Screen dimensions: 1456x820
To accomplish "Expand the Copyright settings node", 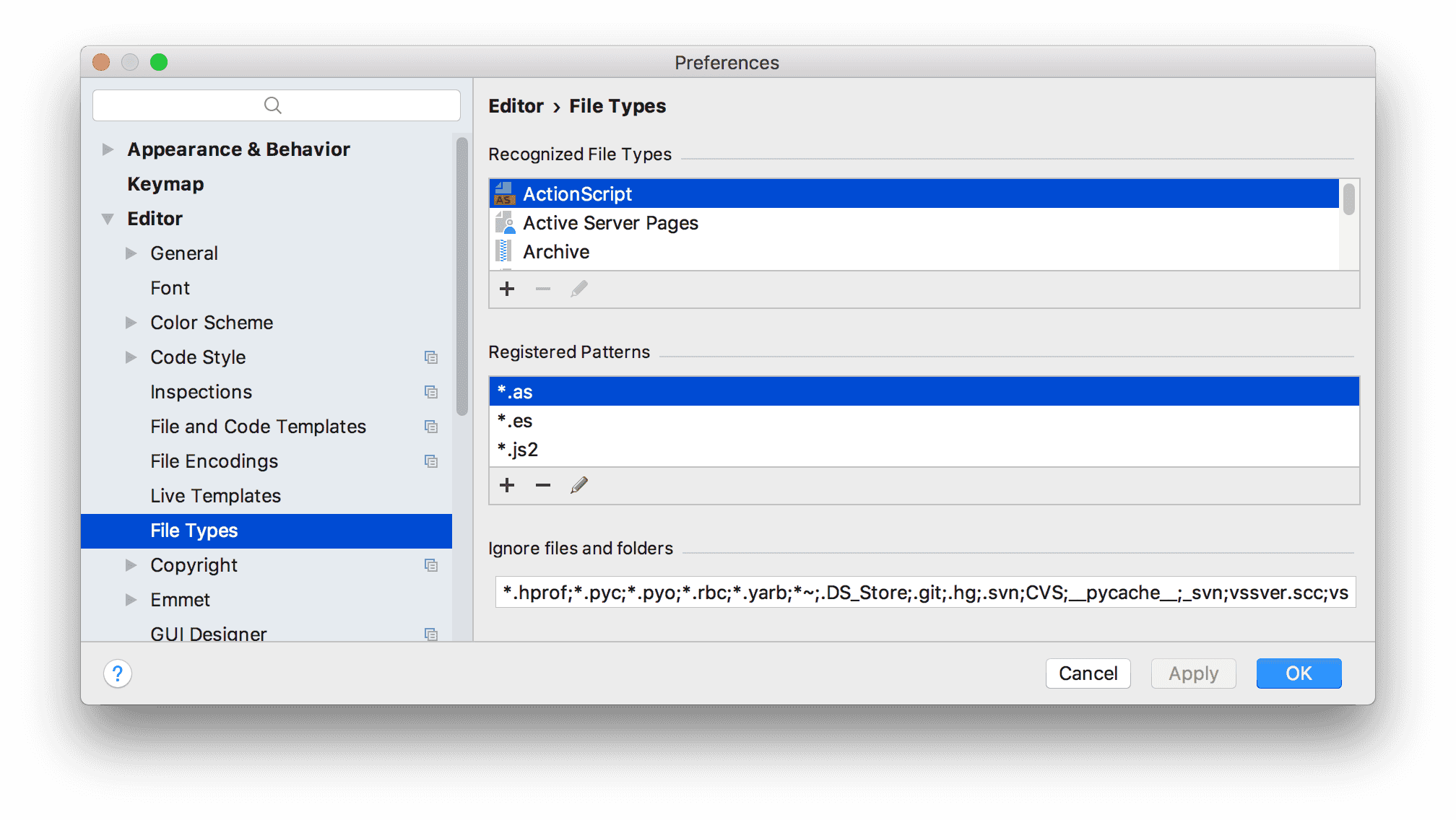I will [x=131, y=565].
